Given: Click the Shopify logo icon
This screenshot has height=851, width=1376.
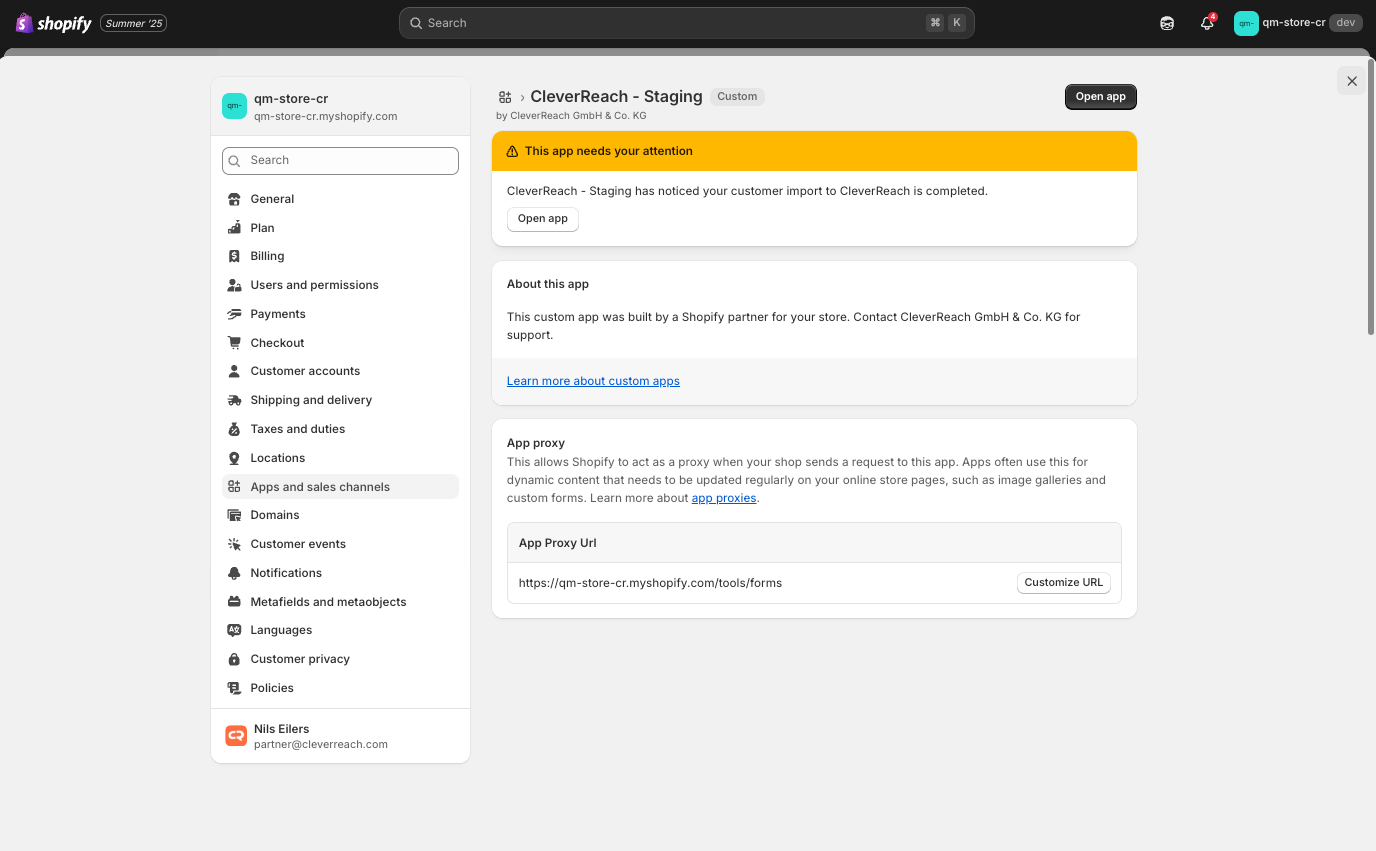Looking at the screenshot, I should (24, 23).
